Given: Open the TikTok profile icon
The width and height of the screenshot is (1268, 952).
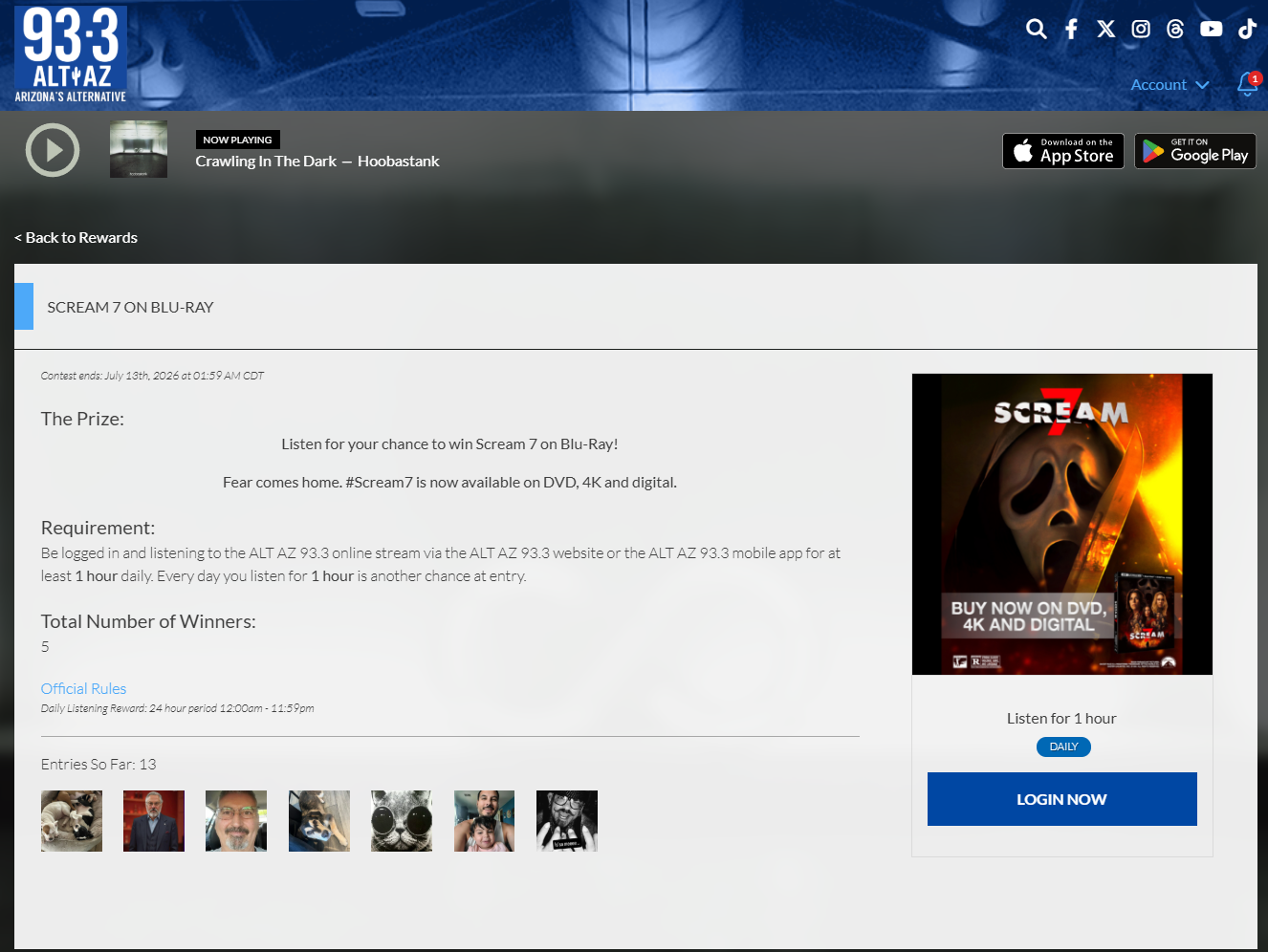Looking at the screenshot, I should 1247,29.
